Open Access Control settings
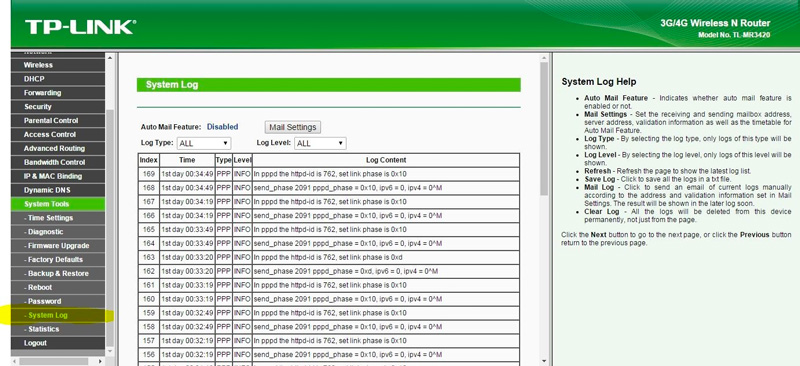Viewport: 800px width, 366px height. tap(58, 134)
